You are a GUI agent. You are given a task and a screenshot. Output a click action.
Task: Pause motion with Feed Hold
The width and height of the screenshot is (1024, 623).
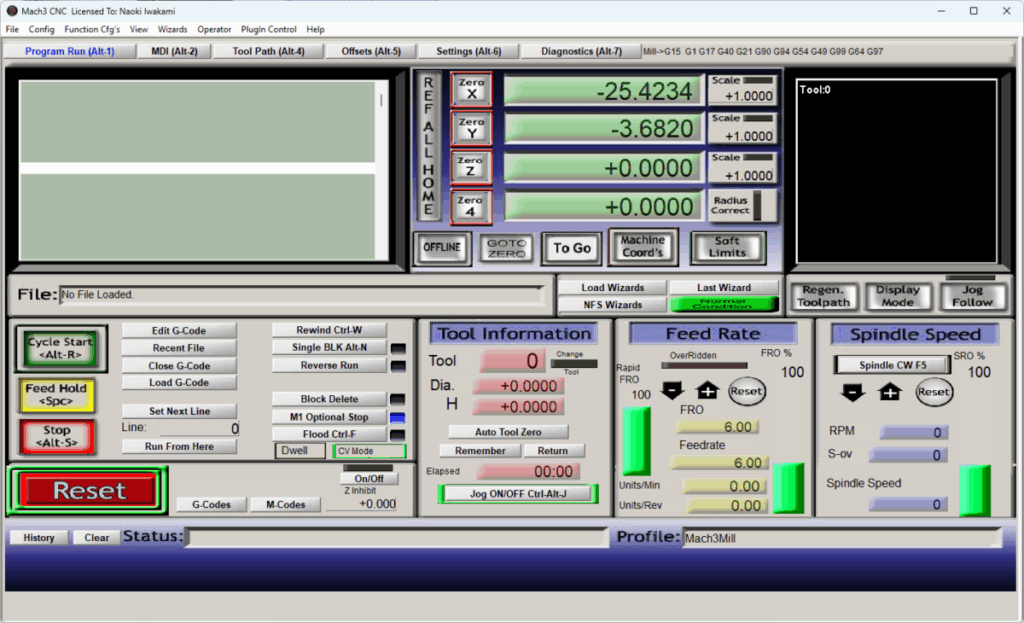[57, 394]
